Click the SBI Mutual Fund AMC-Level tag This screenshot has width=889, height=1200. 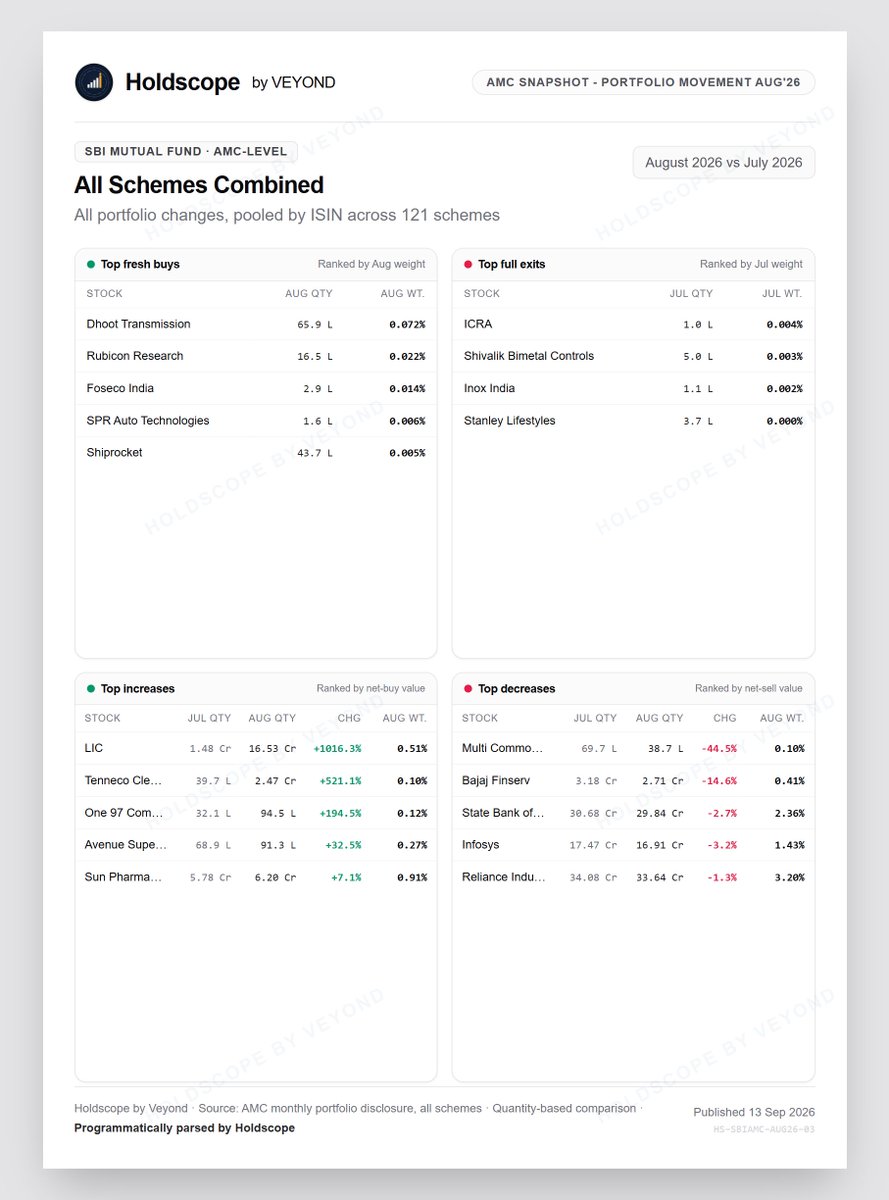pos(186,152)
